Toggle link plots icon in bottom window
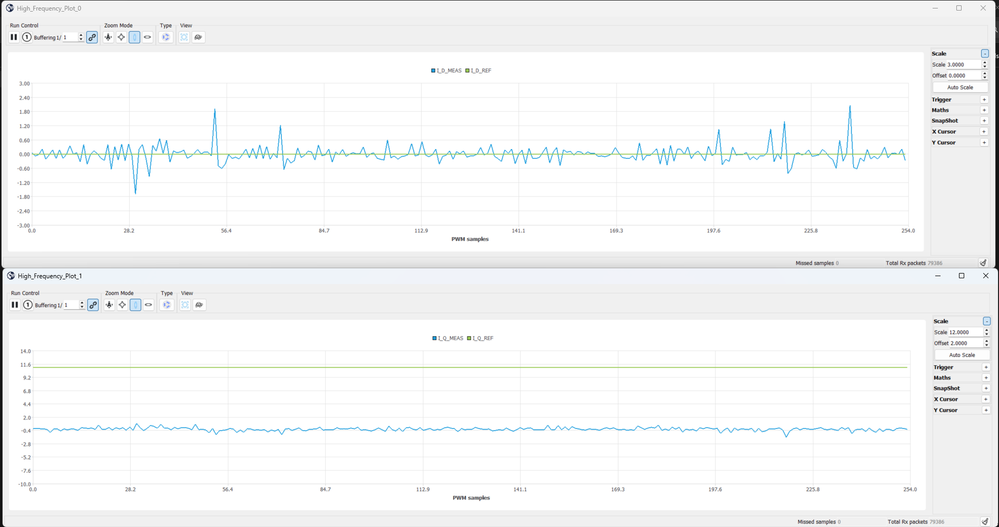This screenshot has width=999, height=527. tap(93, 305)
